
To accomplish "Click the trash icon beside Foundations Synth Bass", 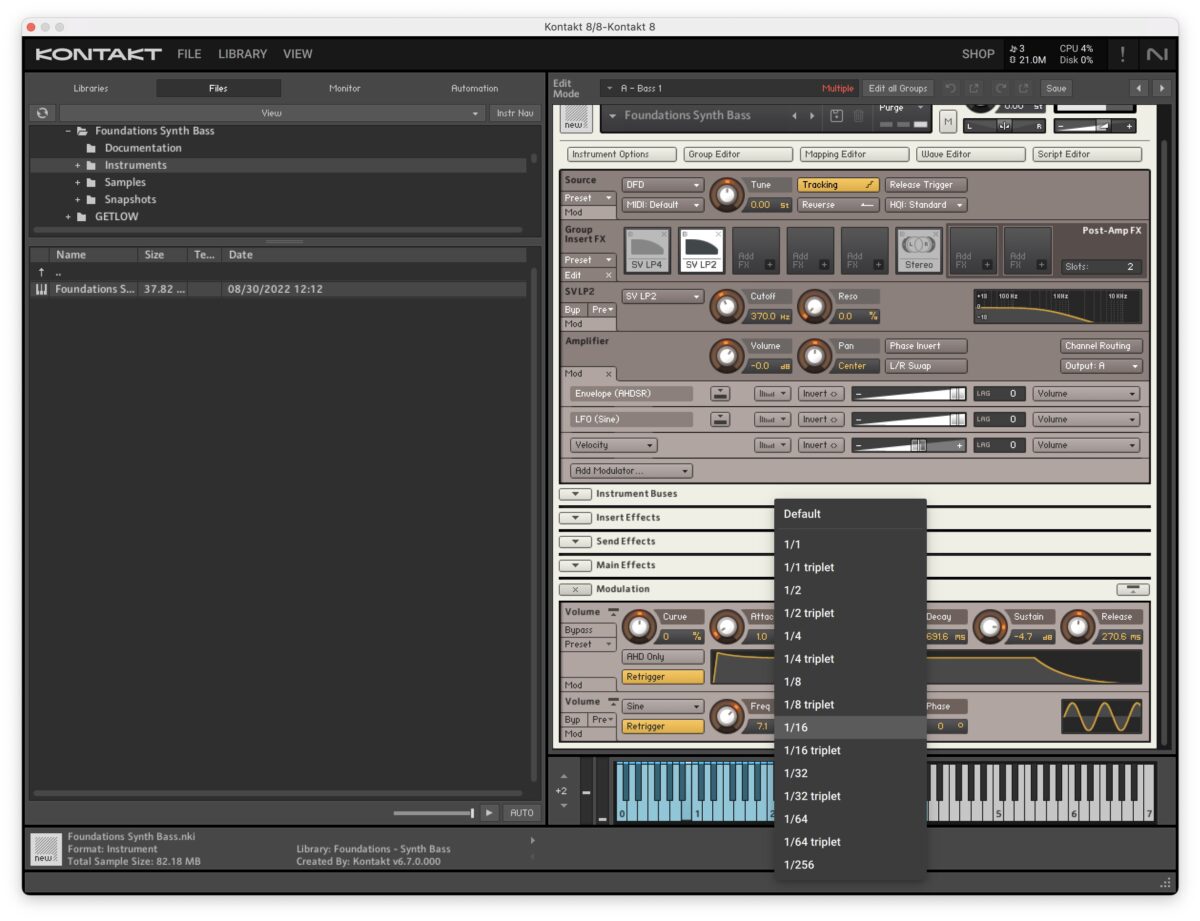I will click(x=858, y=116).
